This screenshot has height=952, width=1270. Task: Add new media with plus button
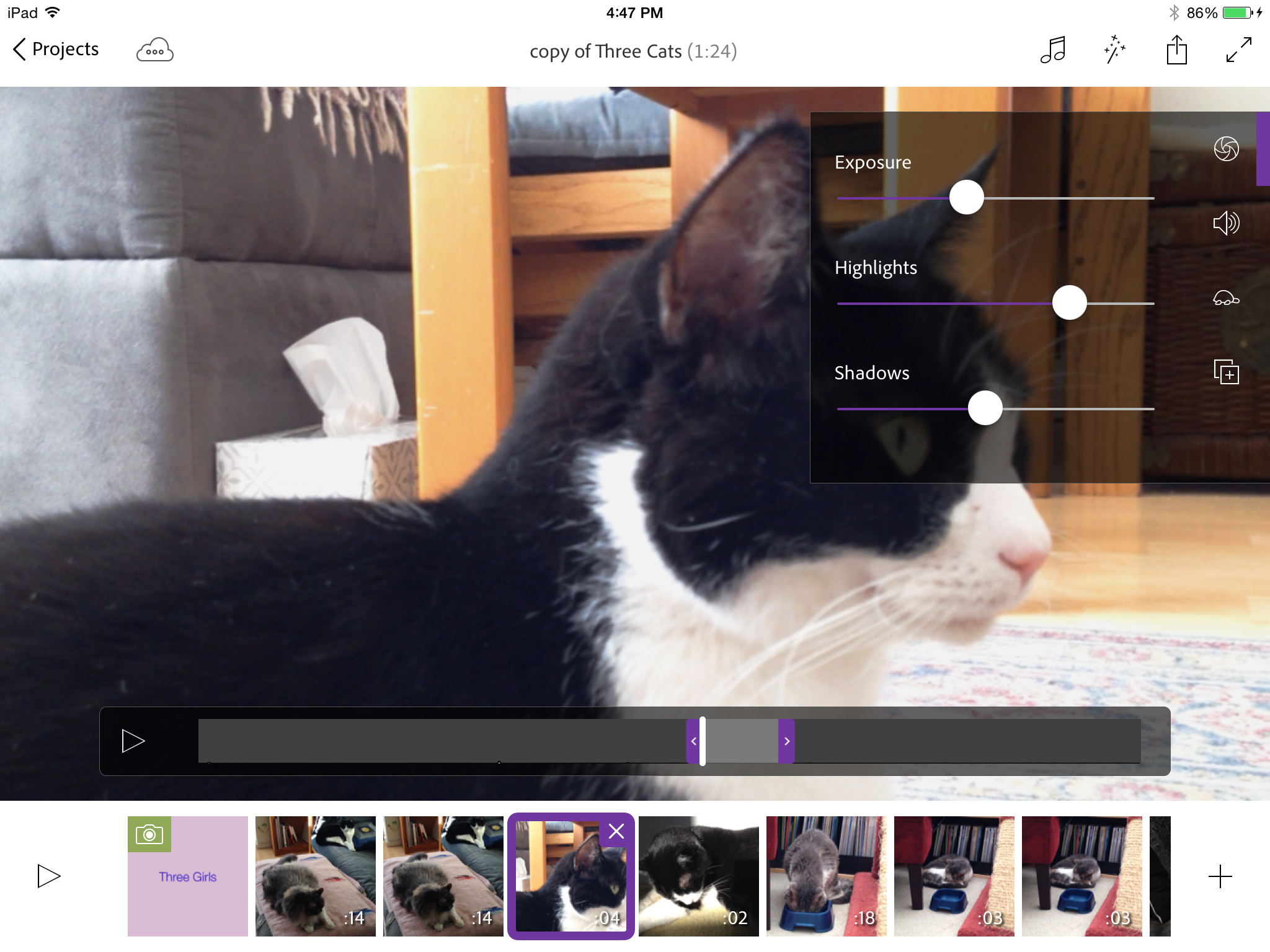click(1220, 876)
